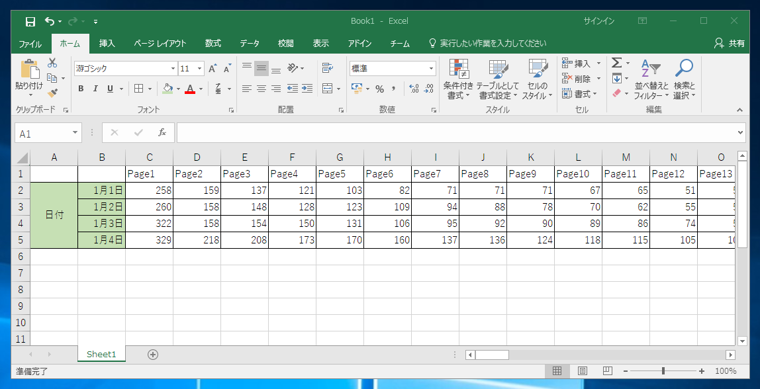The width and height of the screenshot is (760, 389).
Task: Center the cell text horizontally
Action: coord(262,89)
